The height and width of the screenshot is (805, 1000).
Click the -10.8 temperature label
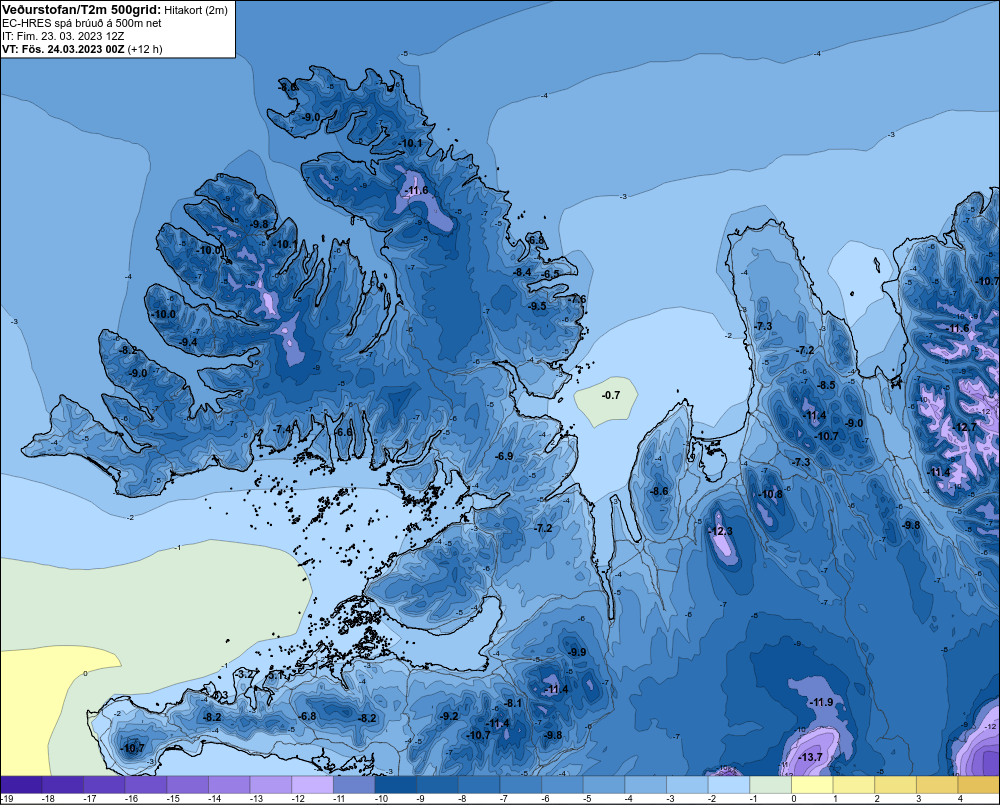coord(770,494)
